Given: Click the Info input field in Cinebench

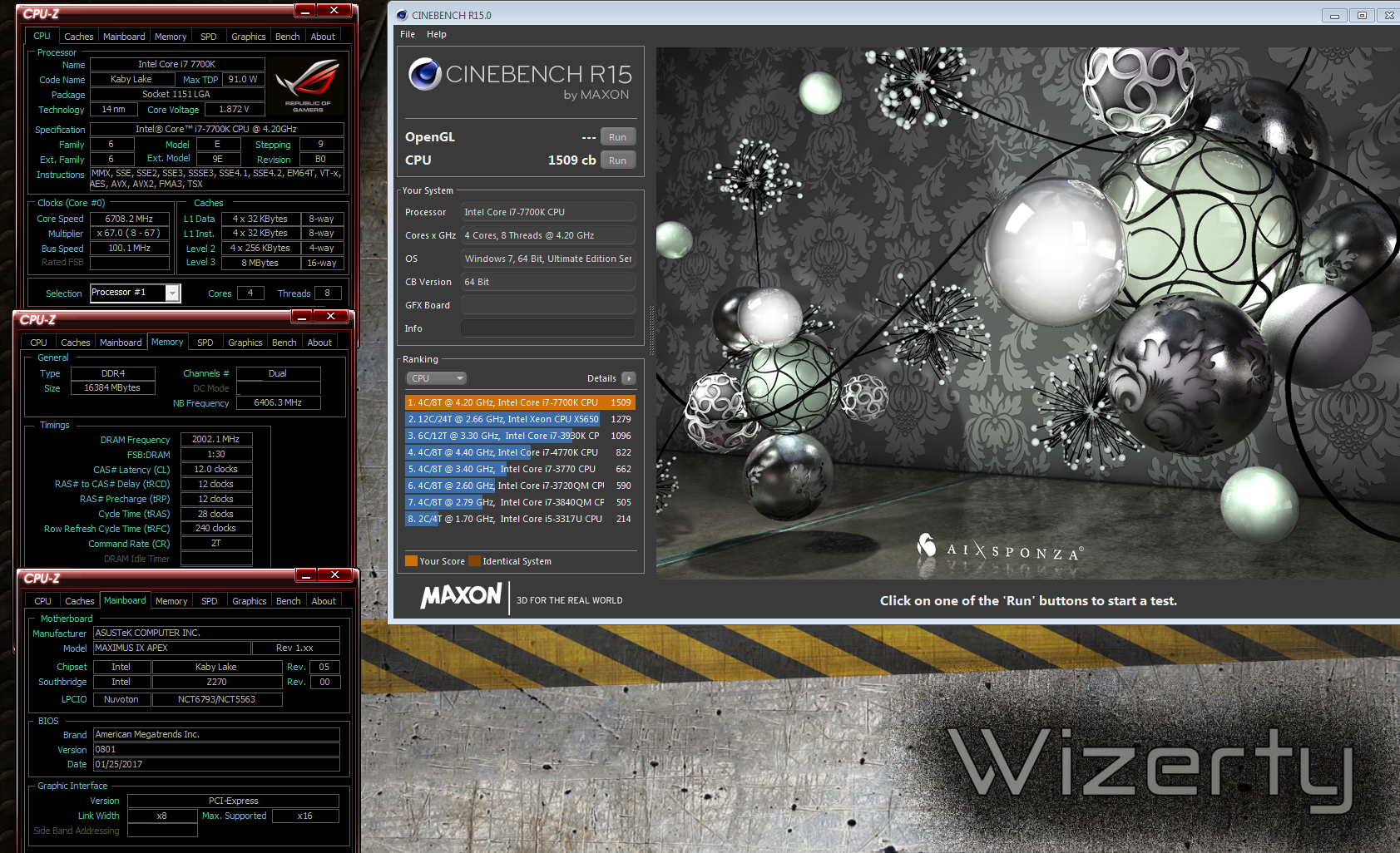Looking at the screenshot, I should point(548,328).
